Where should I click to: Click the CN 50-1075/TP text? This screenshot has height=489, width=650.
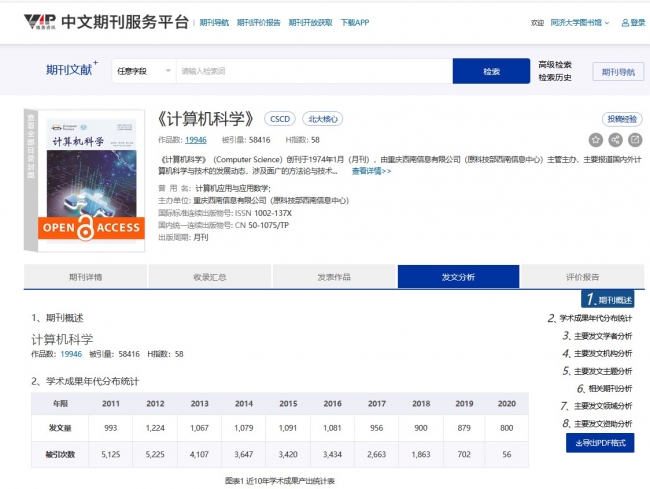(x=262, y=225)
